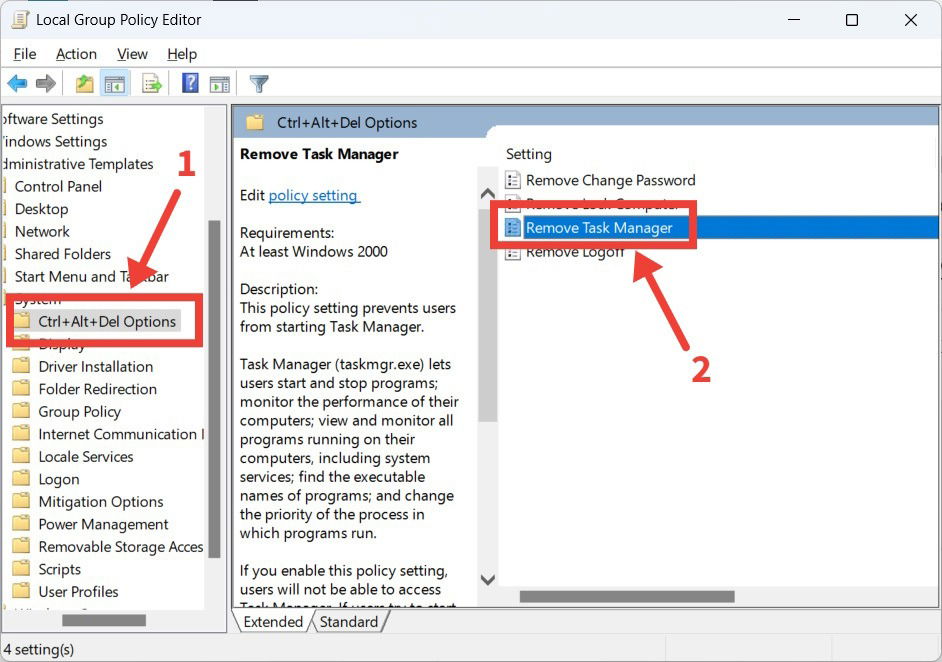
Task: Click the Power Management folder icon
Action: pos(22,524)
